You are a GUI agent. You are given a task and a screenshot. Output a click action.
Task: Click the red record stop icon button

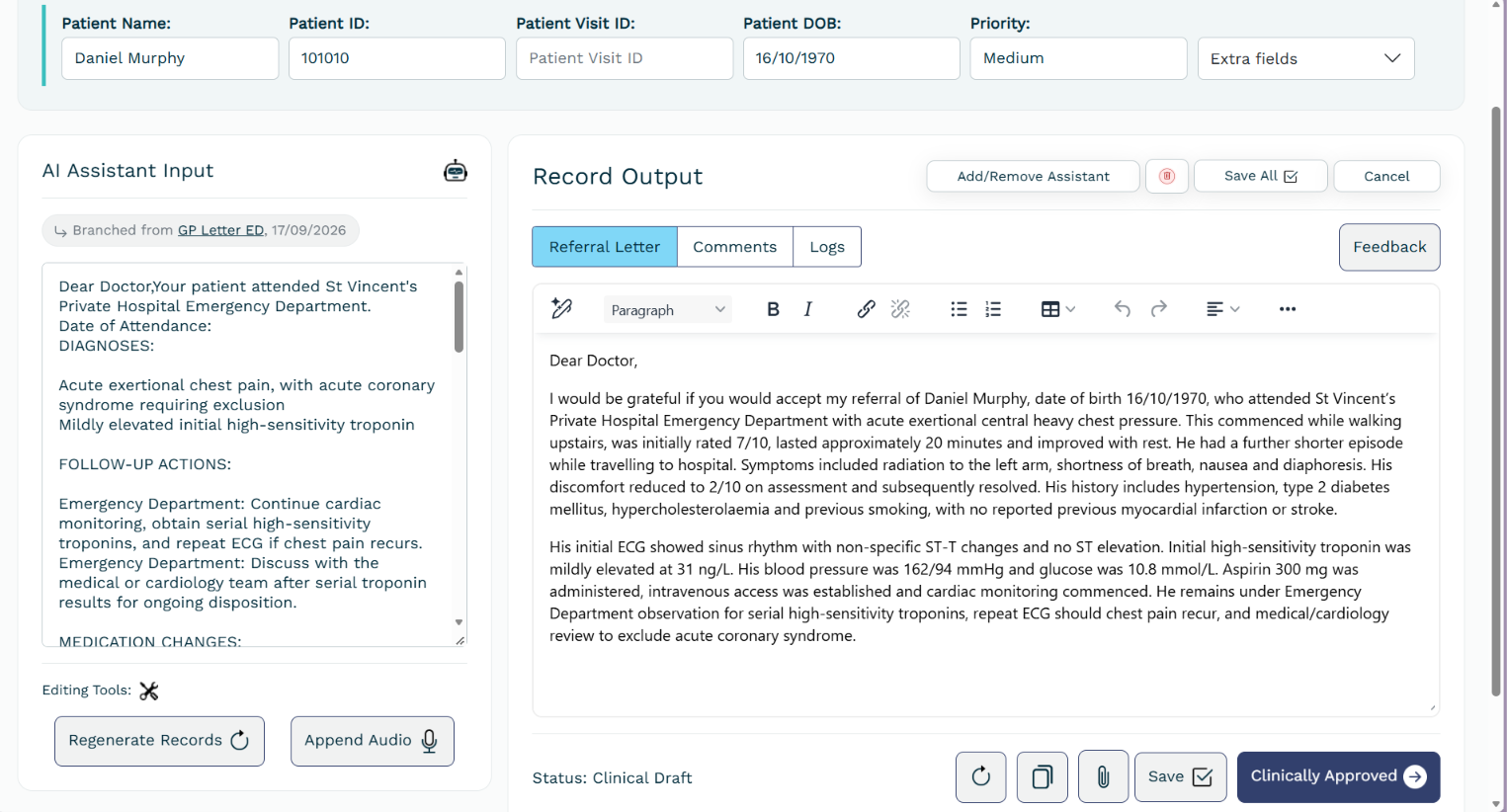pos(1167,176)
